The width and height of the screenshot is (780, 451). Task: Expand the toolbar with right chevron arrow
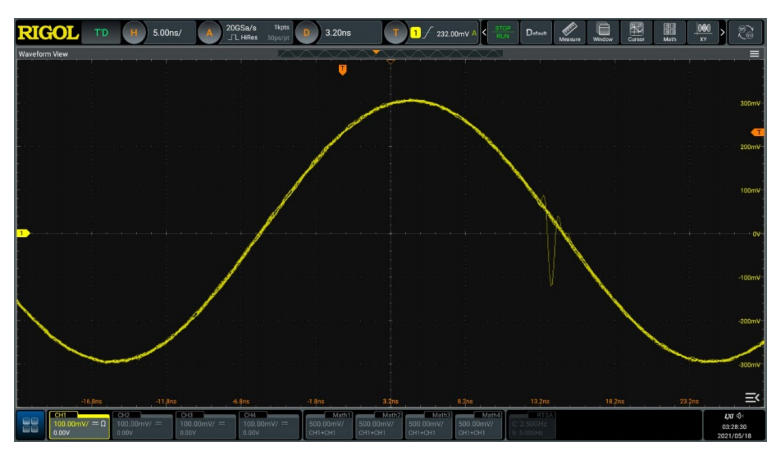click(x=722, y=32)
